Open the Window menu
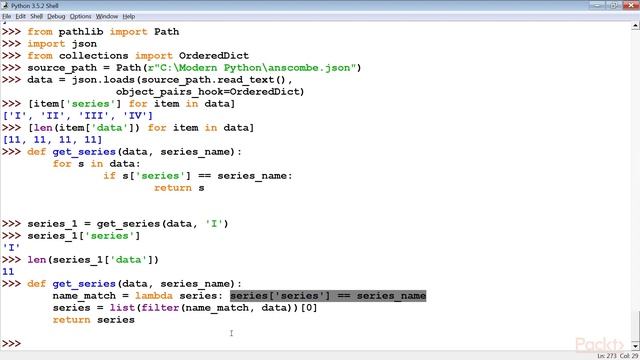 [x=107, y=16]
